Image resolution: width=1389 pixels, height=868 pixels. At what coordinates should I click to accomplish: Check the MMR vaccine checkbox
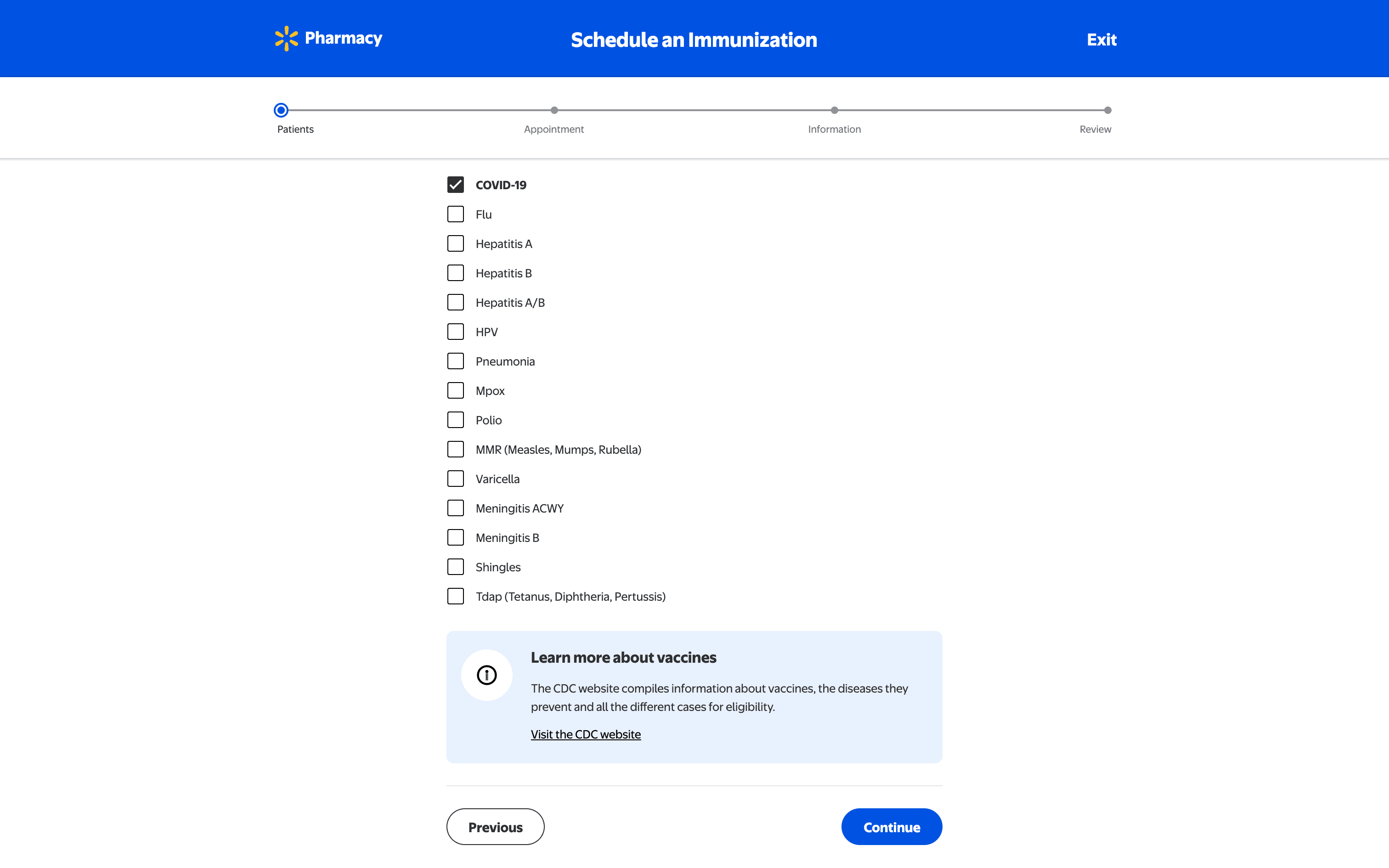tap(455, 450)
